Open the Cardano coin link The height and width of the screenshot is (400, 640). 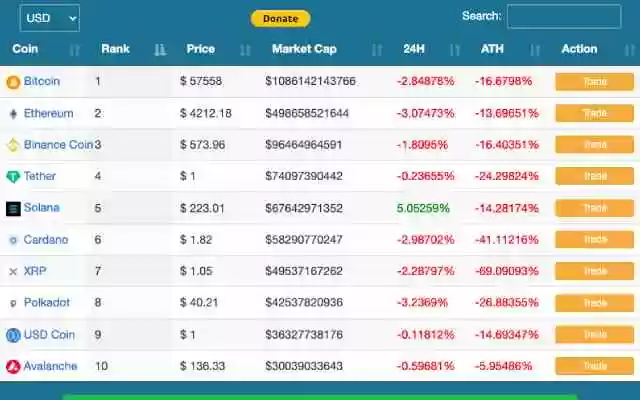coord(46,240)
